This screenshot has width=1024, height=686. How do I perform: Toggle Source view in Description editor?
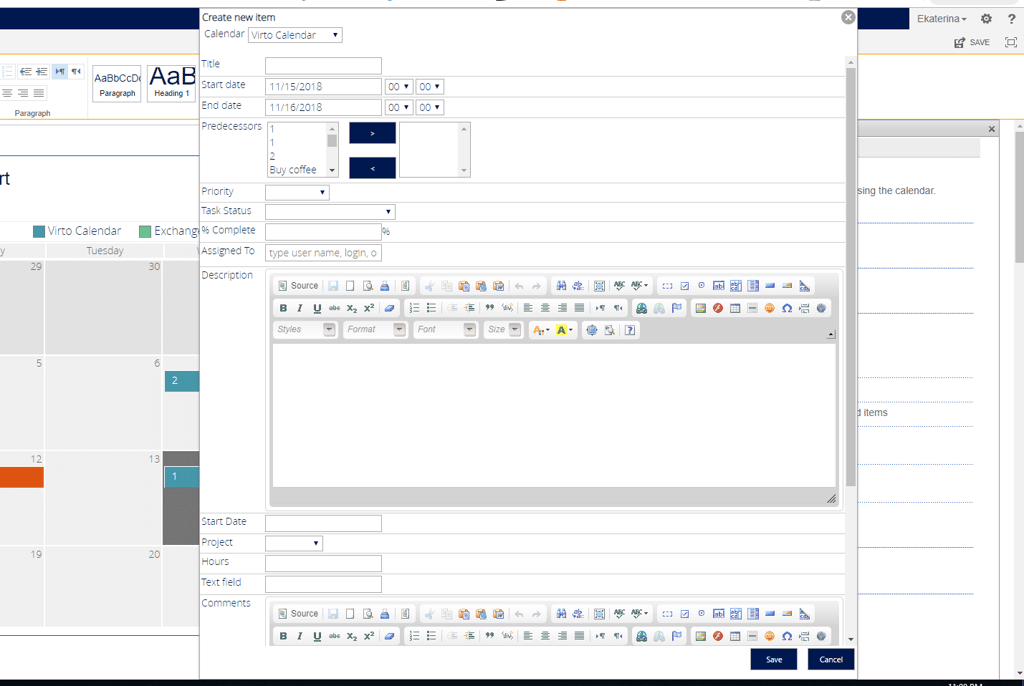(x=298, y=286)
